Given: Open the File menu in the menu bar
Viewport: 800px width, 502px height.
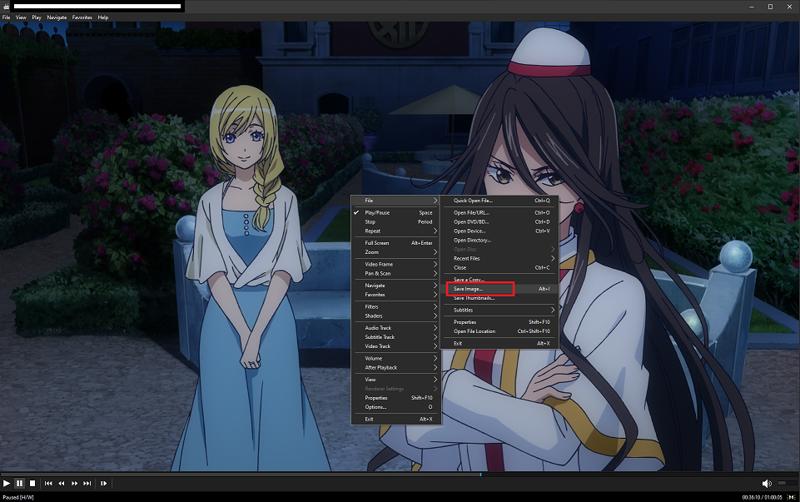Looking at the screenshot, I should [6, 17].
